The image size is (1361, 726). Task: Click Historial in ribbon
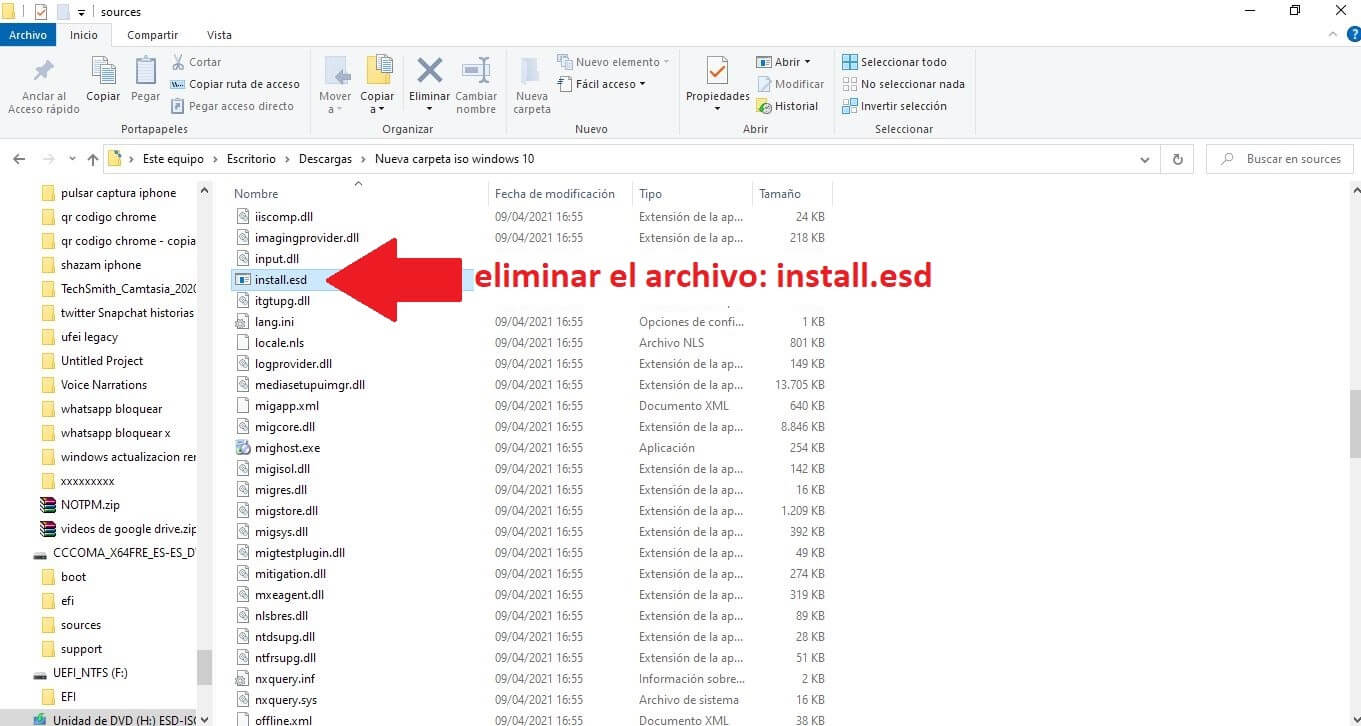point(787,106)
